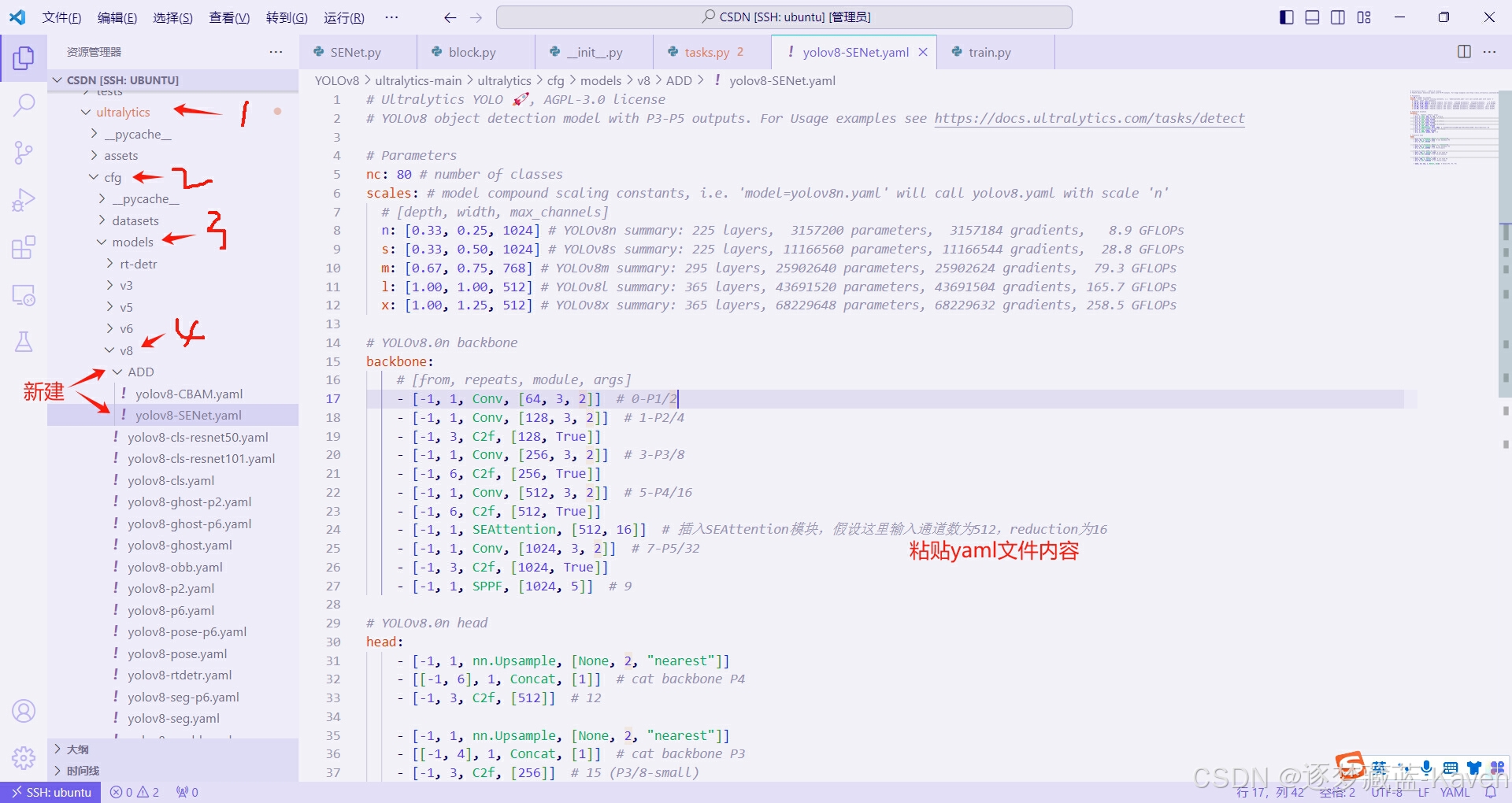The width and height of the screenshot is (1512, 803).
Task: Click errors and warnings status indicator
Action: [x=135, y=792]
